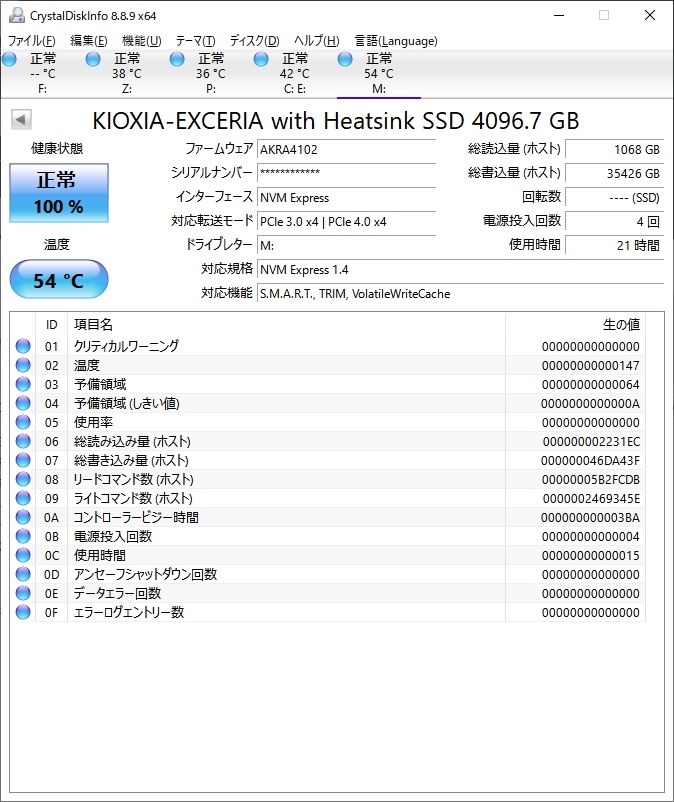
Task: Click status orb for 07 総書き込み量
Action: pyautogui.click(x=23, y=460)
